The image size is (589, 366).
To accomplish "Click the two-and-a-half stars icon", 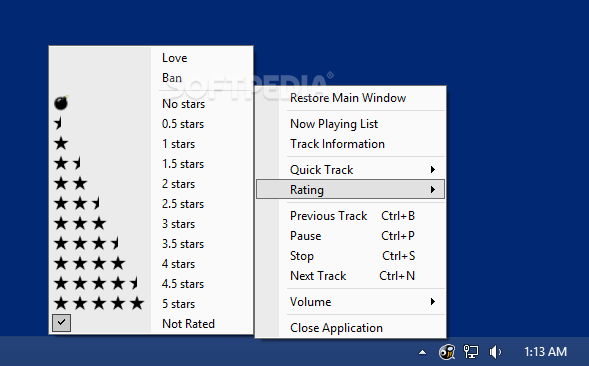I will click(x=77, y=203).
